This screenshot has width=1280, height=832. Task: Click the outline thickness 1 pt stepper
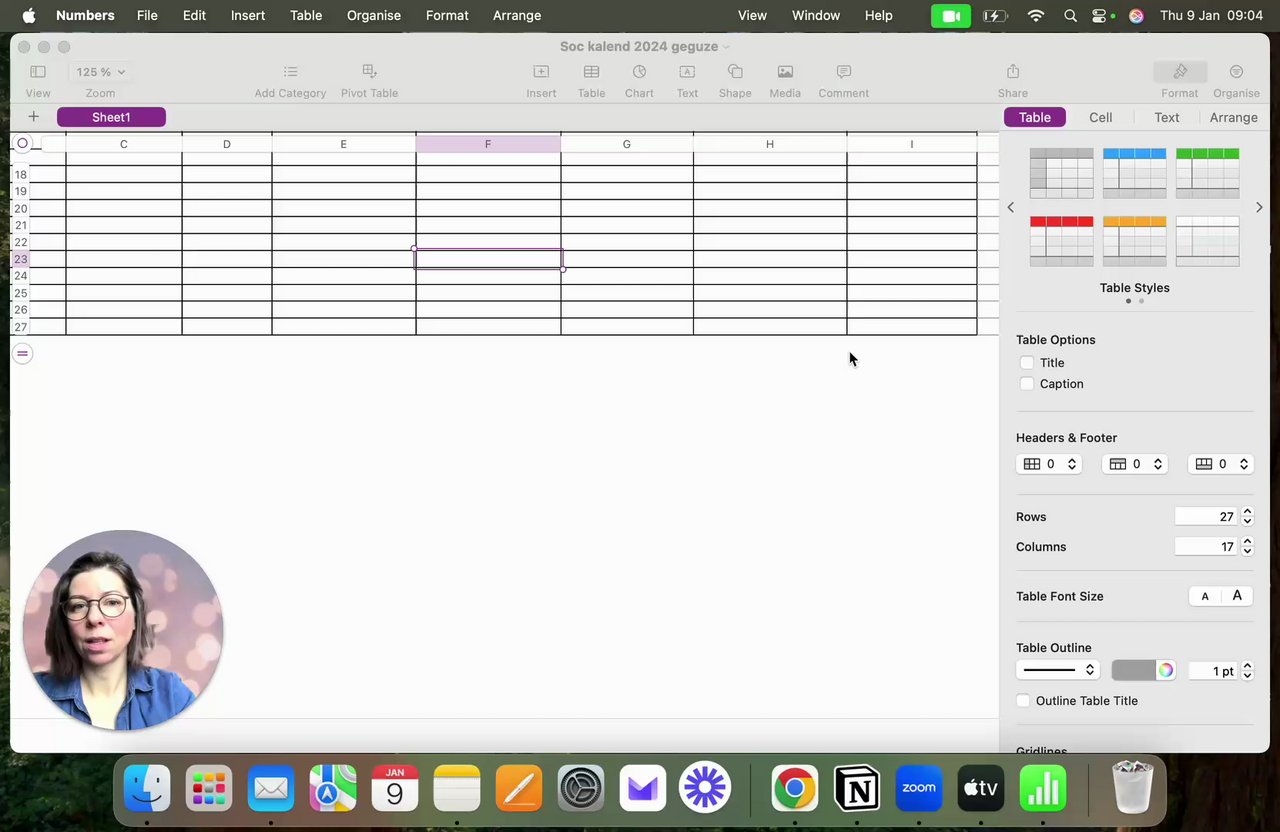pyautogui.click(x=1247, y=671)
